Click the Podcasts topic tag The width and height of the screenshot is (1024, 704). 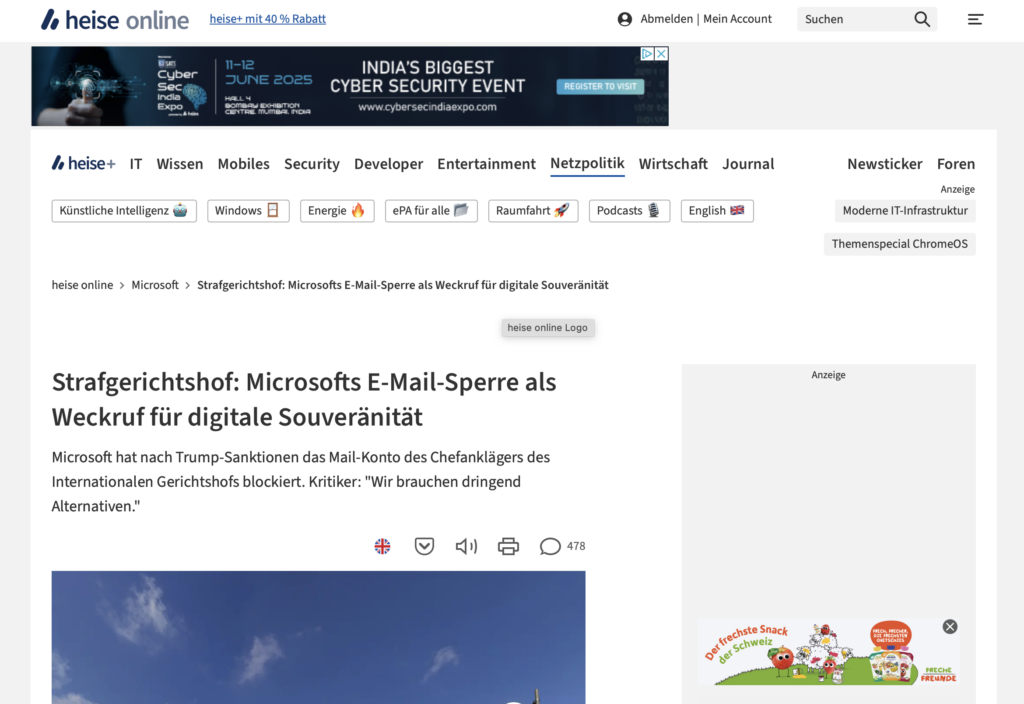pos(630,211)
